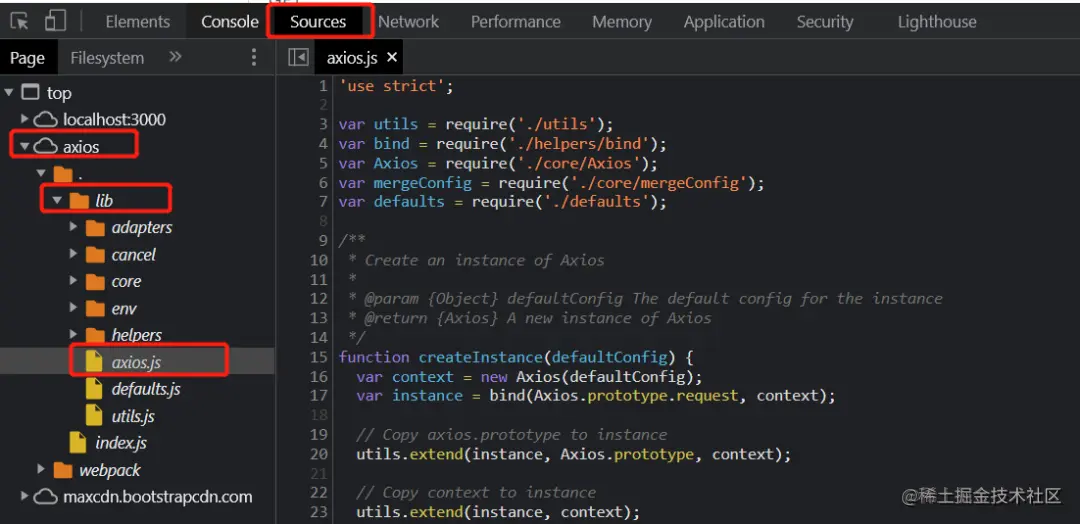Open utils.js in the file tree
This screenshot has width=1080, height=524.
pos(133,416)
